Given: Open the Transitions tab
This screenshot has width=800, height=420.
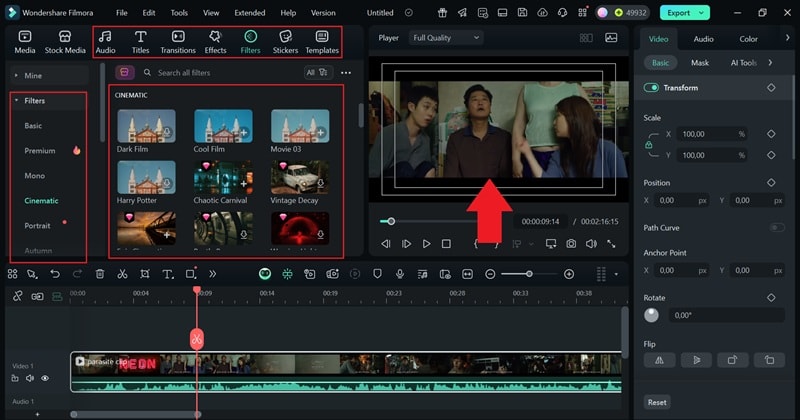Looking at the screenshot, I should tap(178, 42).
